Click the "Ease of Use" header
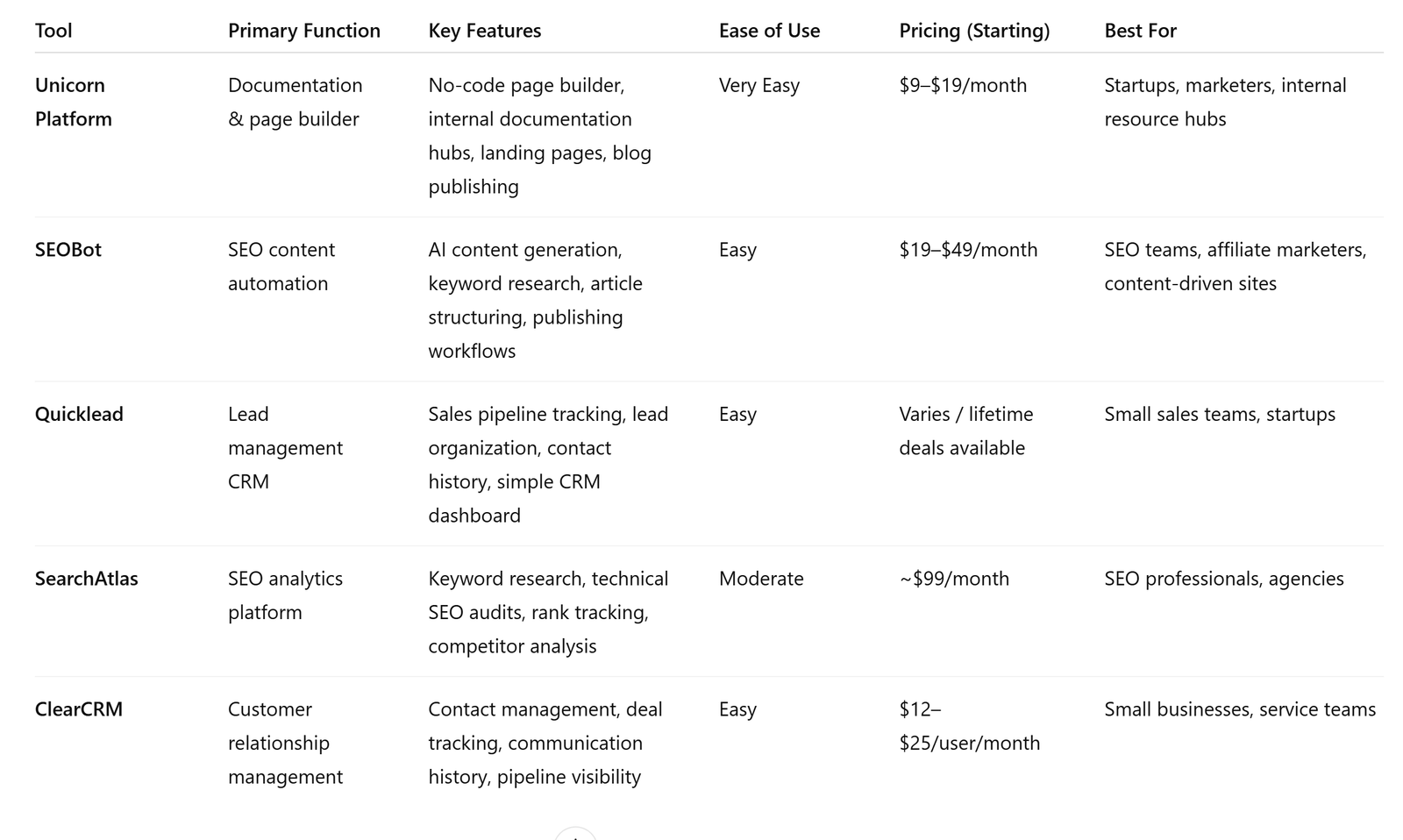Viewport: 1403px width, 840px height. 769,31
